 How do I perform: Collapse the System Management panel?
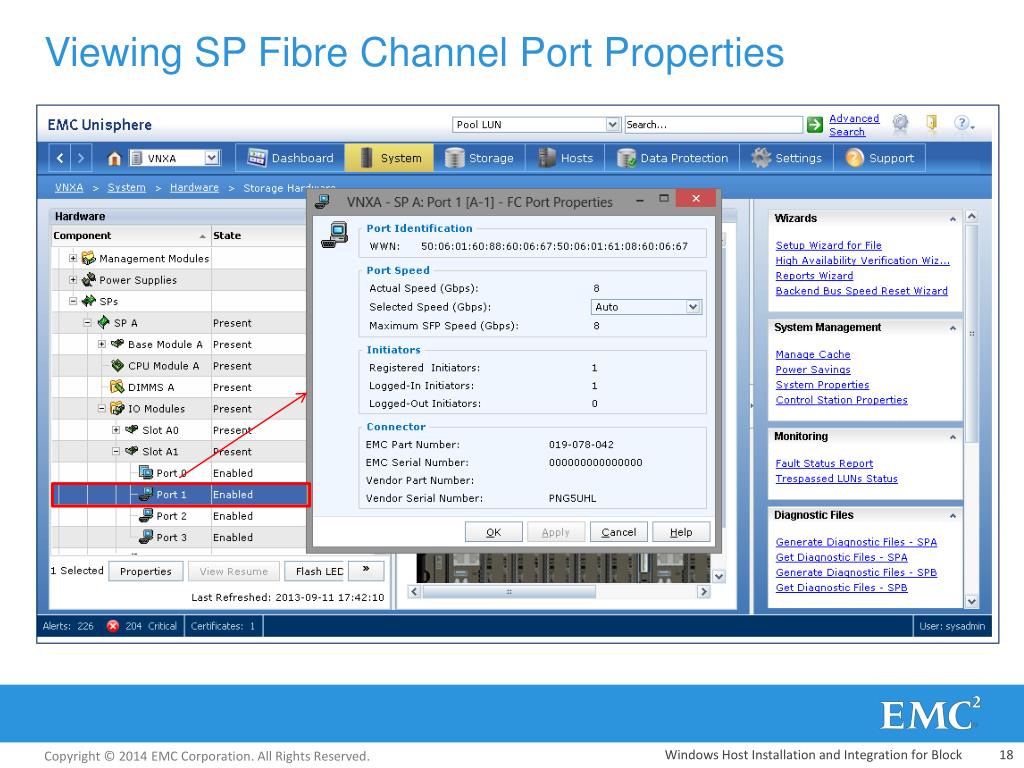(953, 328)
